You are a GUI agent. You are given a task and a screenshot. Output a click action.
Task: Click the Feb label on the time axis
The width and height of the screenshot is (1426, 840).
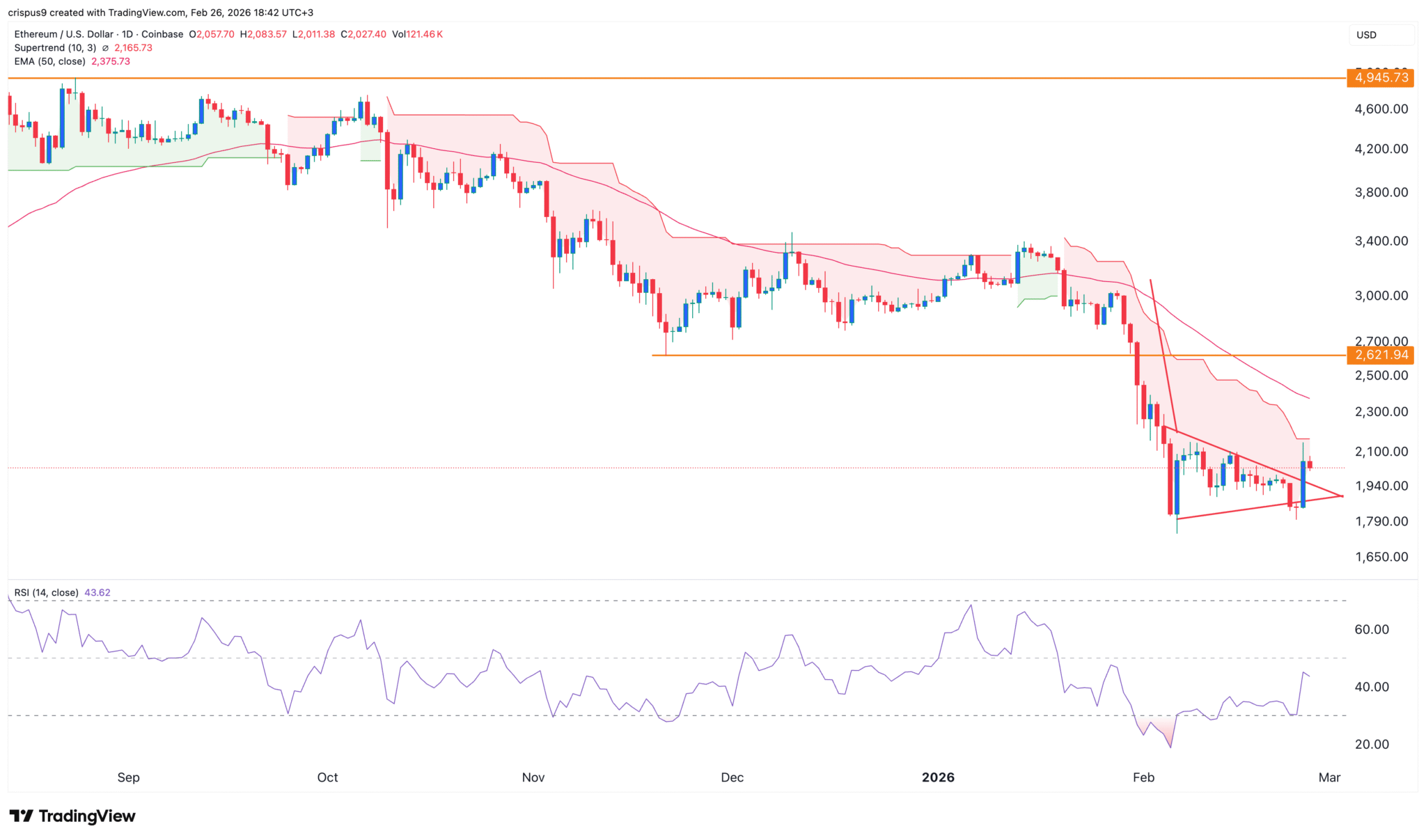(1143, 777)
